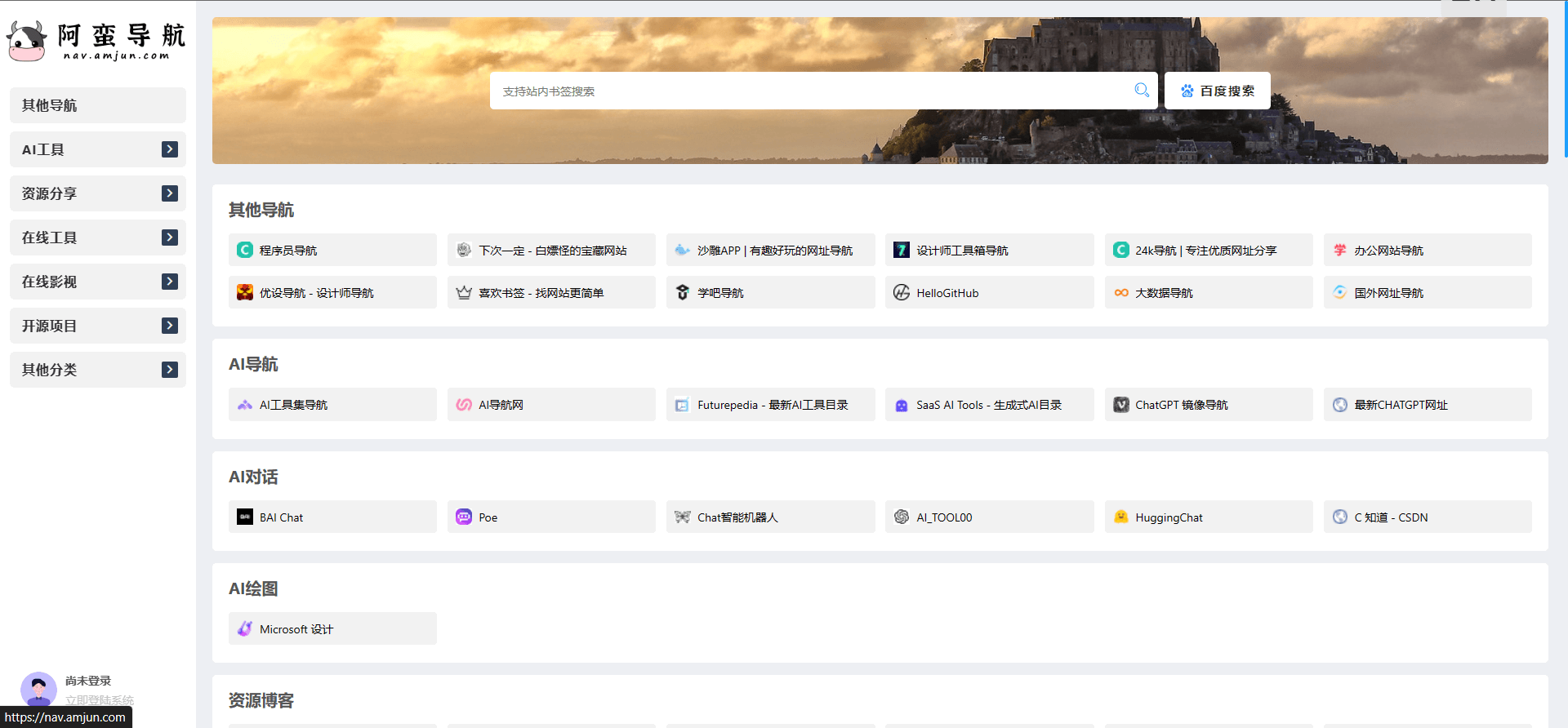Expand the 在线工具 sidebar arrow
Viewport: 1568px width, 728px height.
click(x=170, y=237)
